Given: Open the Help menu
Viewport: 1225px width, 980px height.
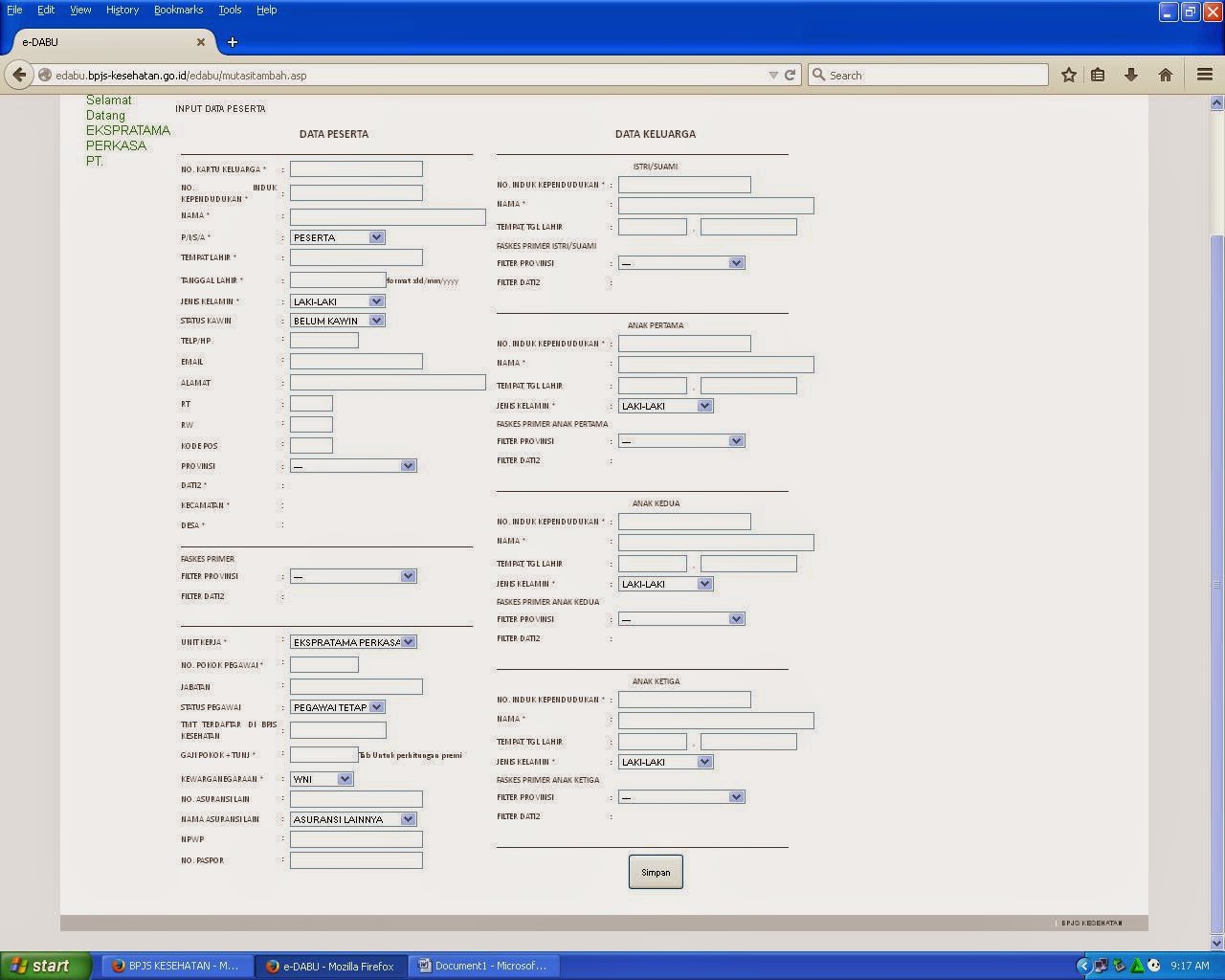Looking at the screenshot, I should click(x=266, y=10).
